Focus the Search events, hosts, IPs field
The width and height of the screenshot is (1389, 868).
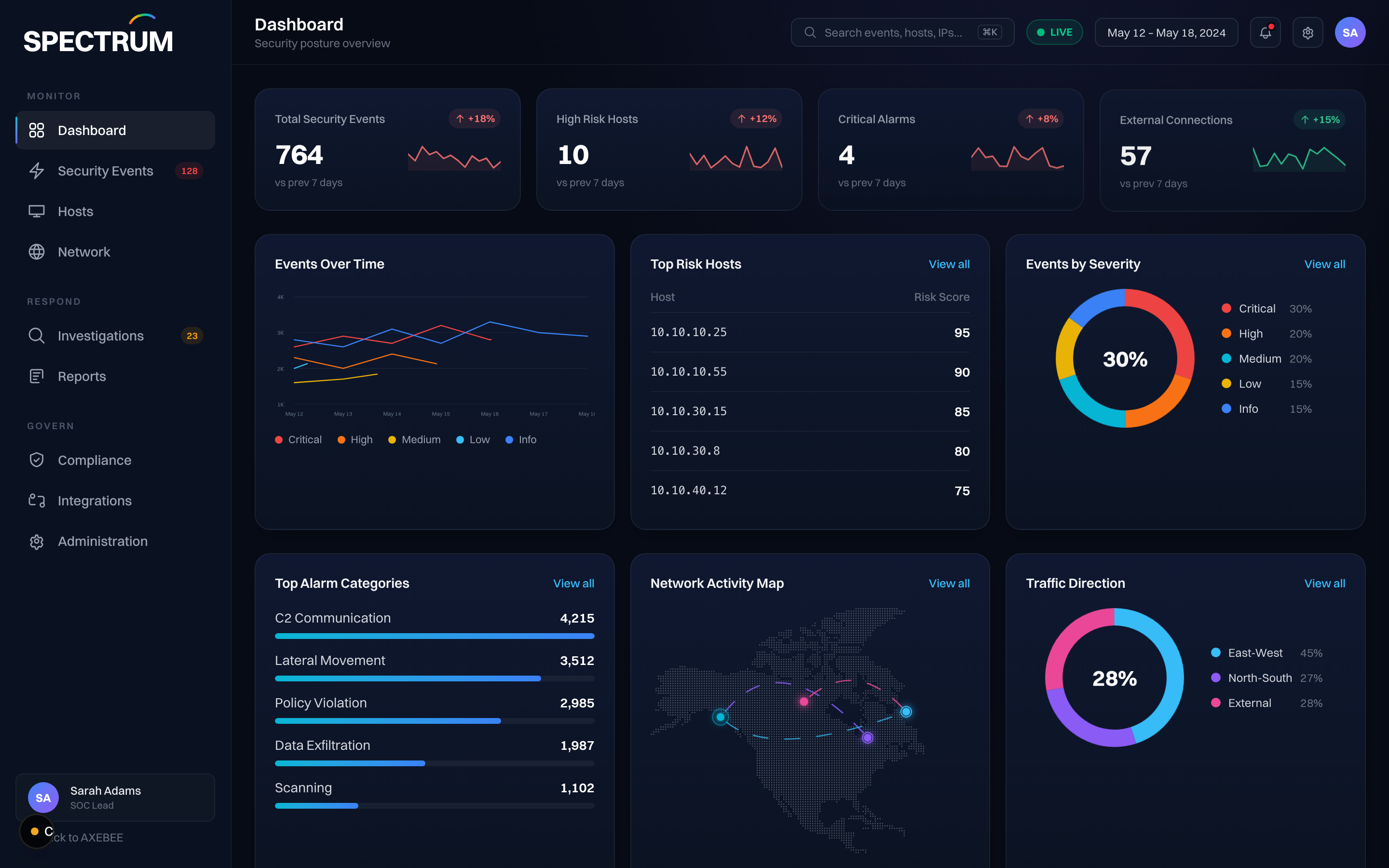pos(902,33)
